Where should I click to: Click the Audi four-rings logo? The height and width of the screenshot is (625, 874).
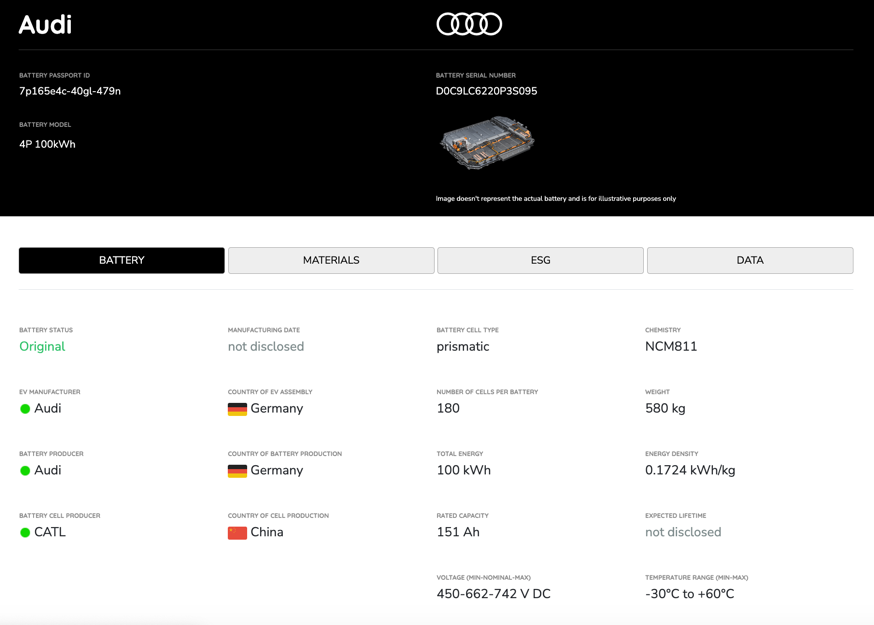pos(469,24)
